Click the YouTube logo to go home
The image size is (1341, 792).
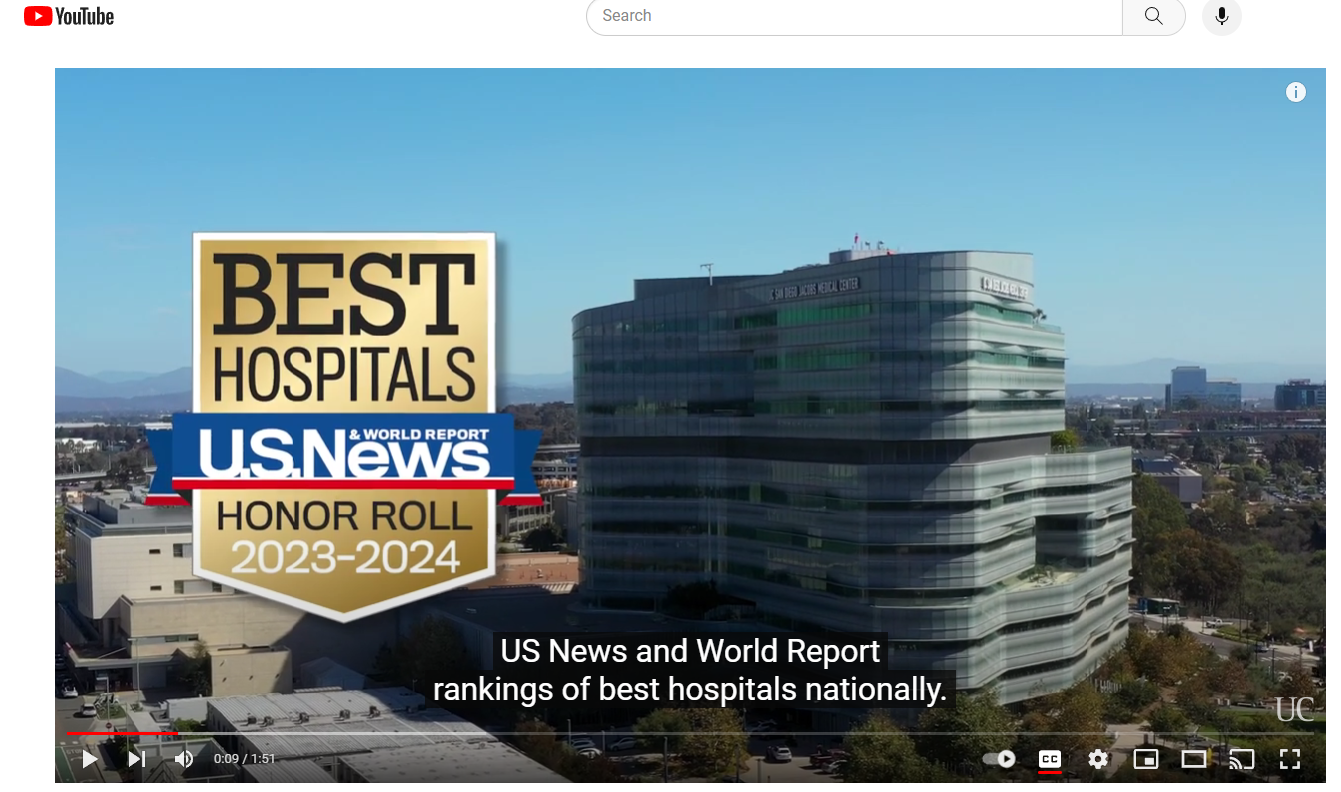[x=68, y=17]
